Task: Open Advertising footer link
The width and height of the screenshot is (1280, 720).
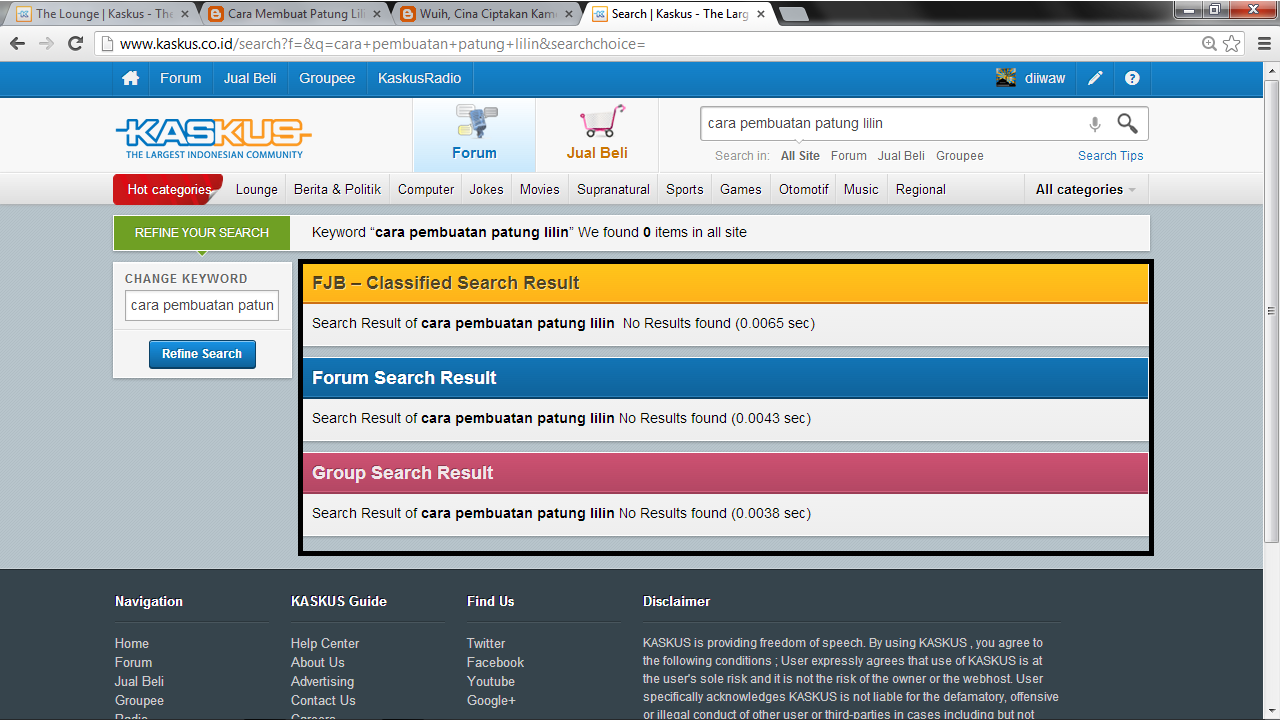Action: [323, 682]
